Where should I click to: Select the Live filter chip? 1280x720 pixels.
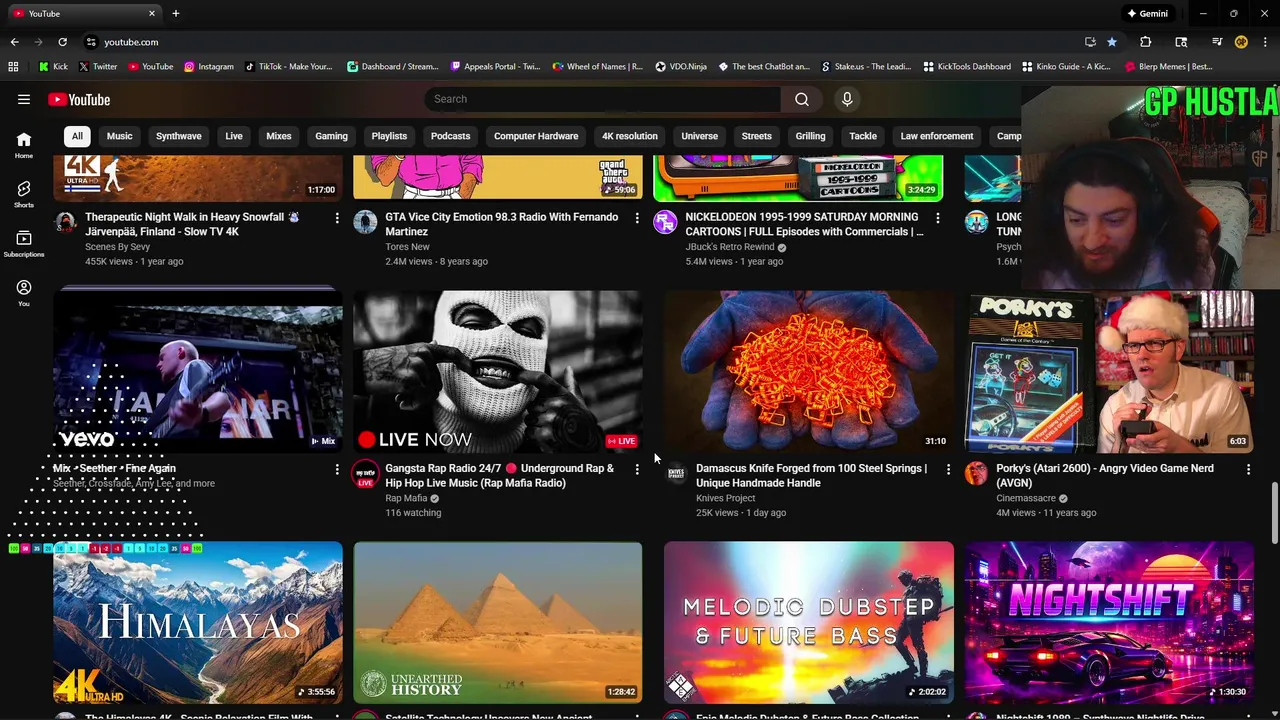tap(234, 136)
